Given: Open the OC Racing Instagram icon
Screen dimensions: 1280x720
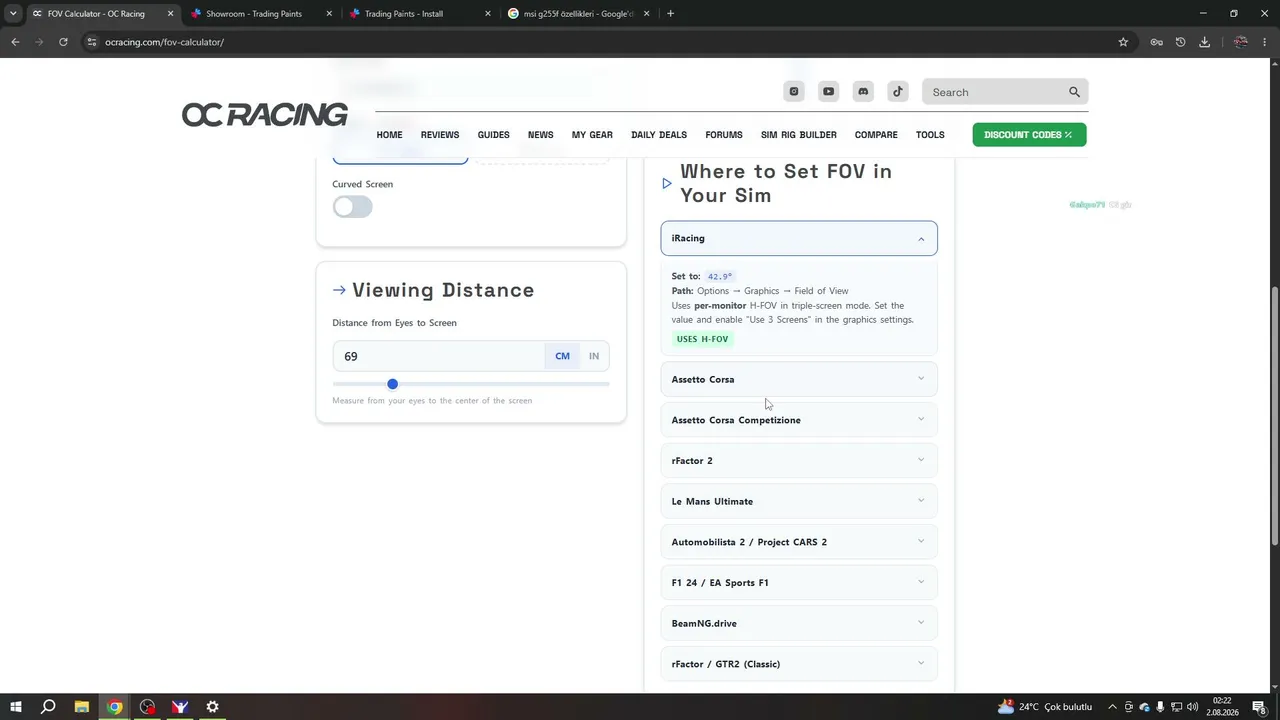Looking at the screenshot, I should 794,92.
